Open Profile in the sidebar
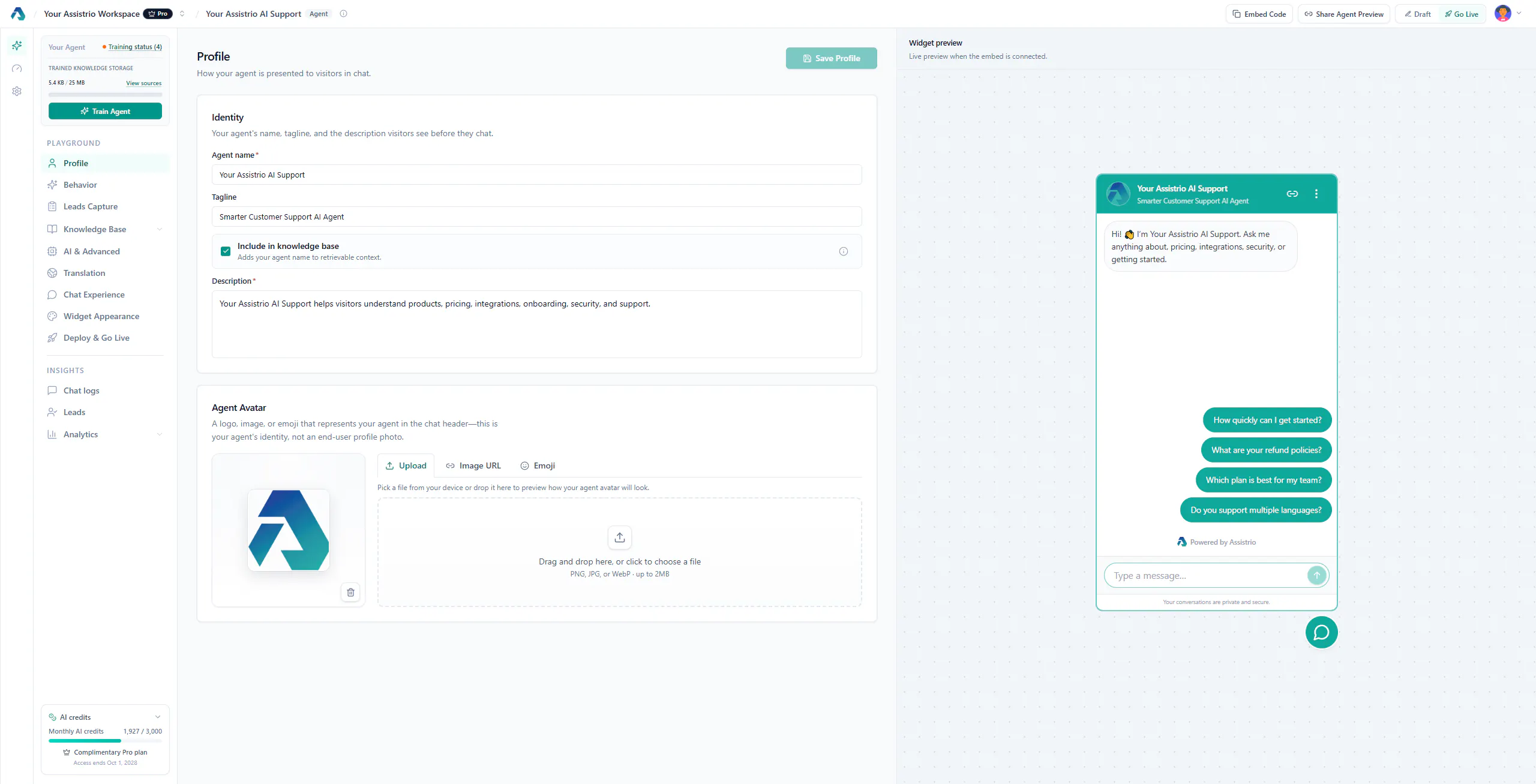Screen dimensions: 1536x784 (x=105, y=163)
